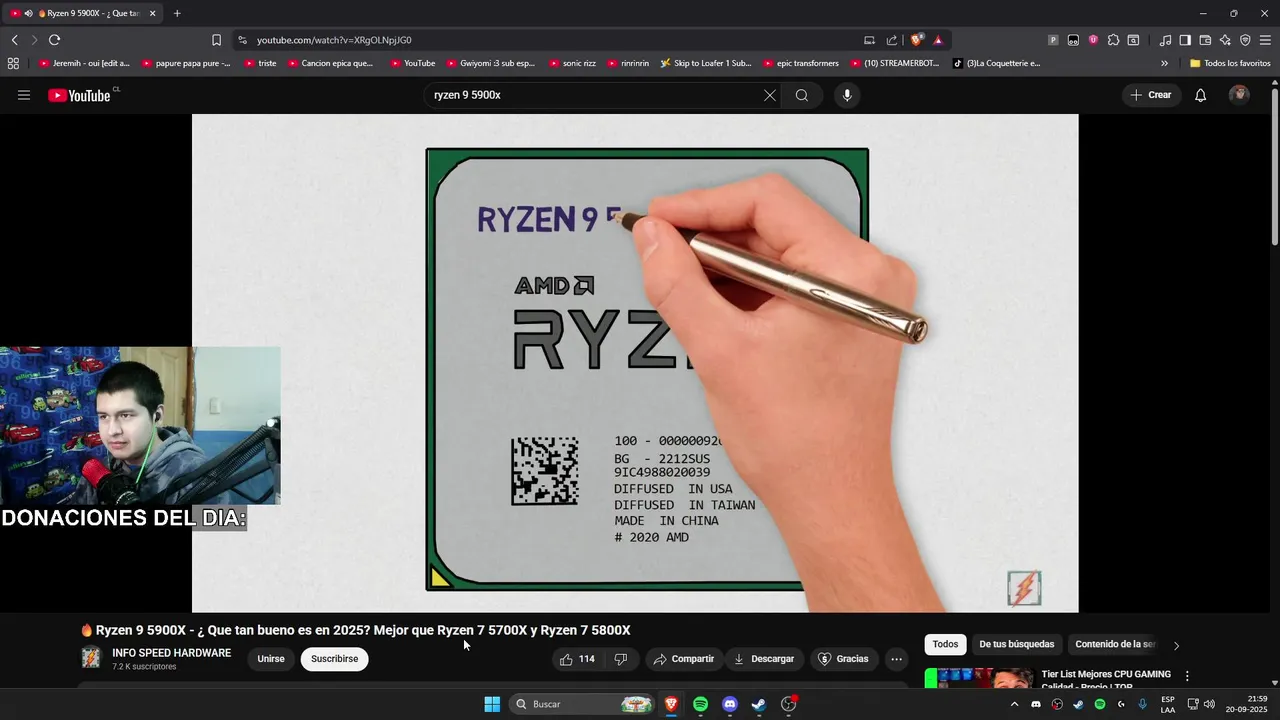Open more actions ellipsis under video
This screenshot has height=720, width=1280.
pos(896,659)
